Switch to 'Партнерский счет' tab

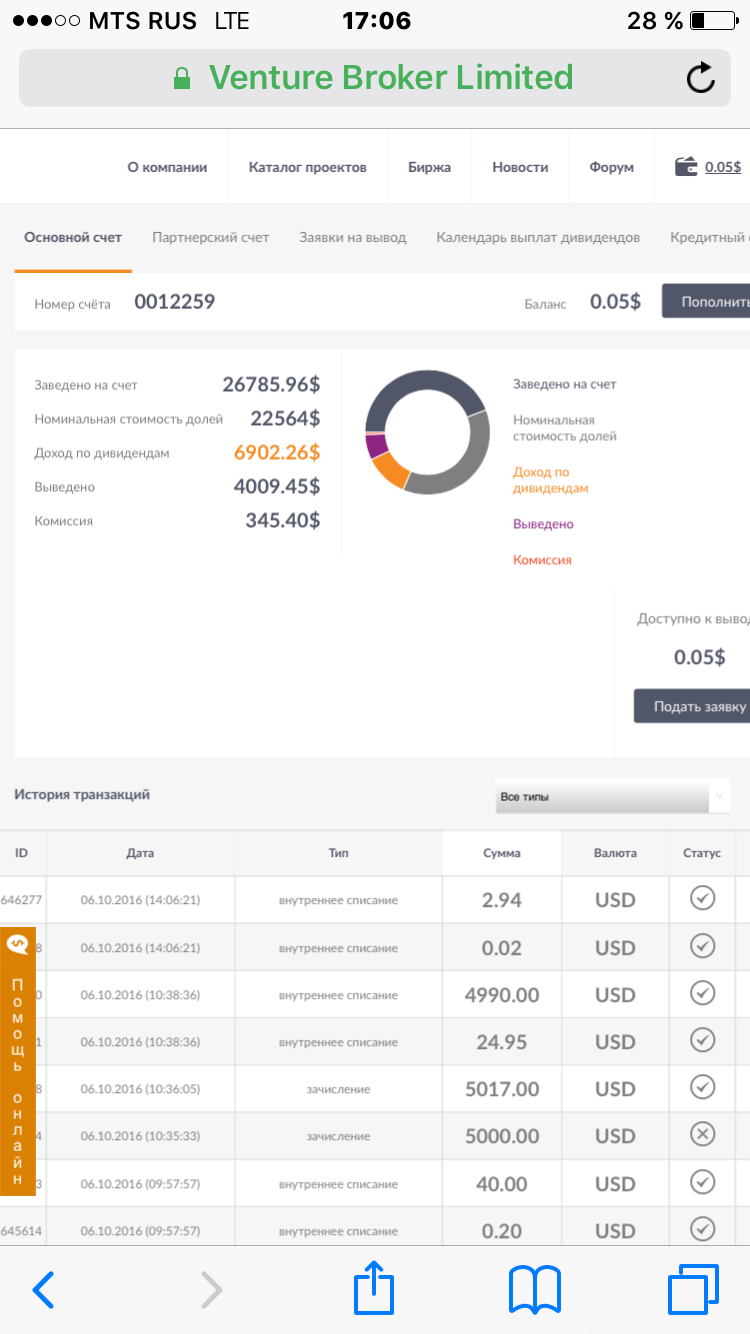pos(211,237)
